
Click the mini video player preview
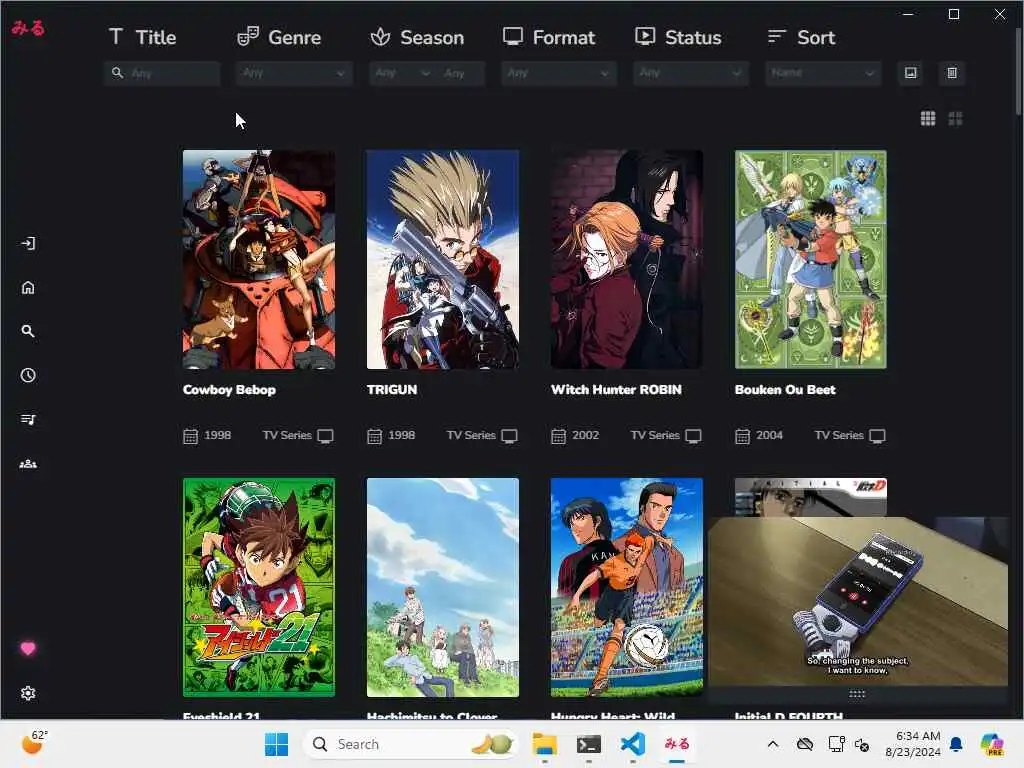tap(857, 601)
